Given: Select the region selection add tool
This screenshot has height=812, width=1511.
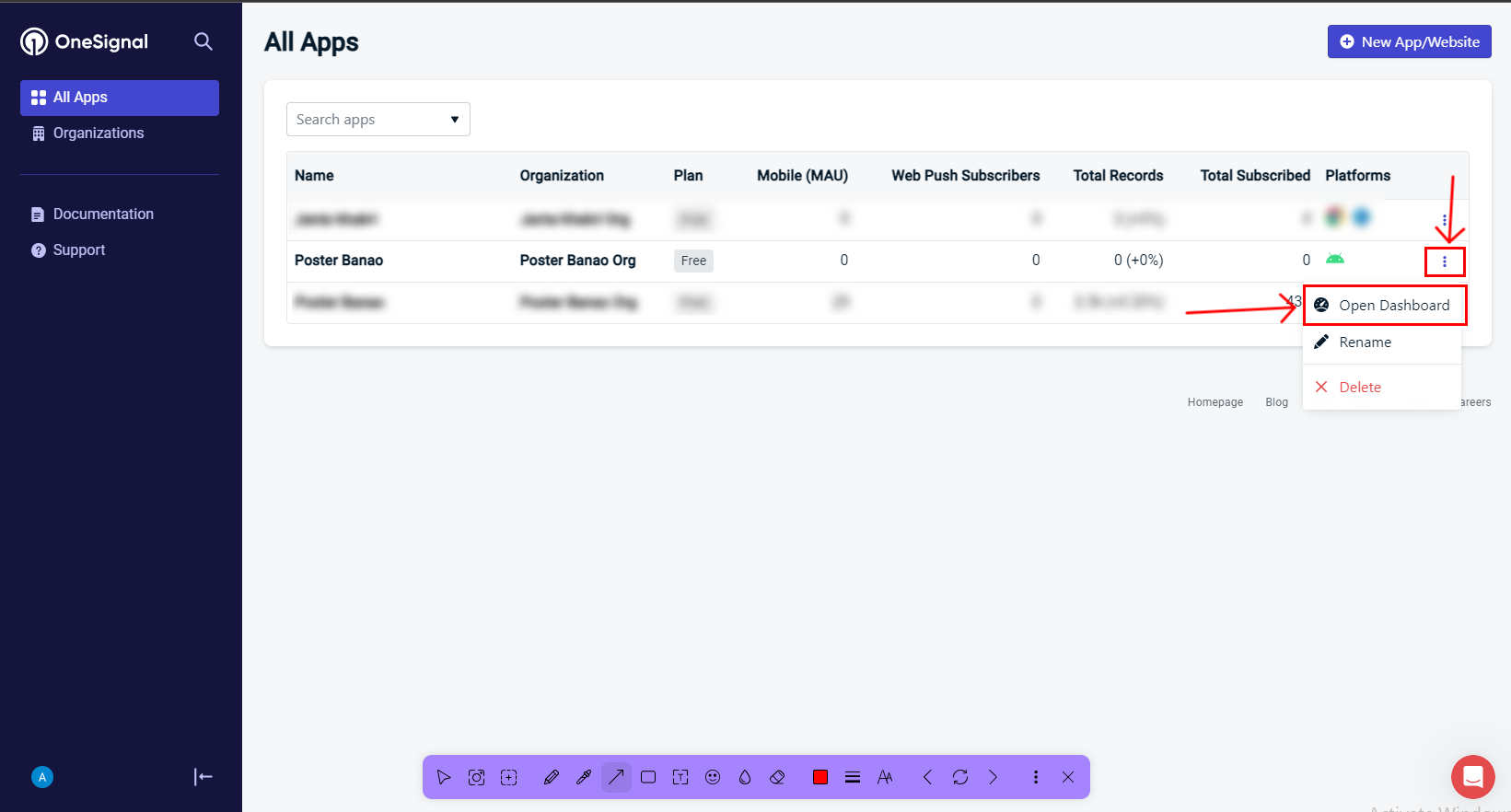Looking at the screenshot, I should [x=508, y=777].
